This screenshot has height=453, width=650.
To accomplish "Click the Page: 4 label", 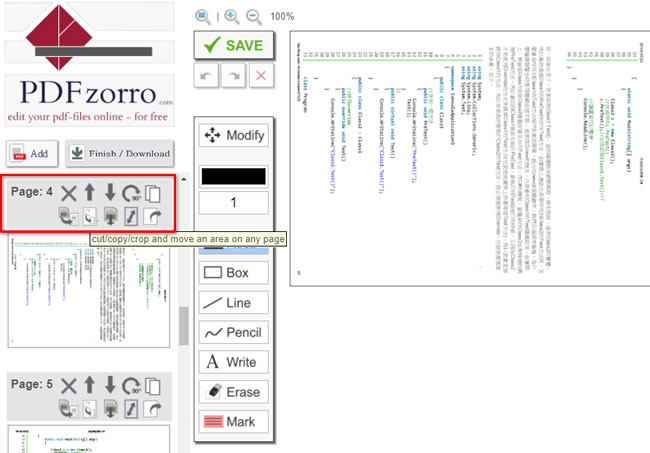I will click(x=32, y=191).
